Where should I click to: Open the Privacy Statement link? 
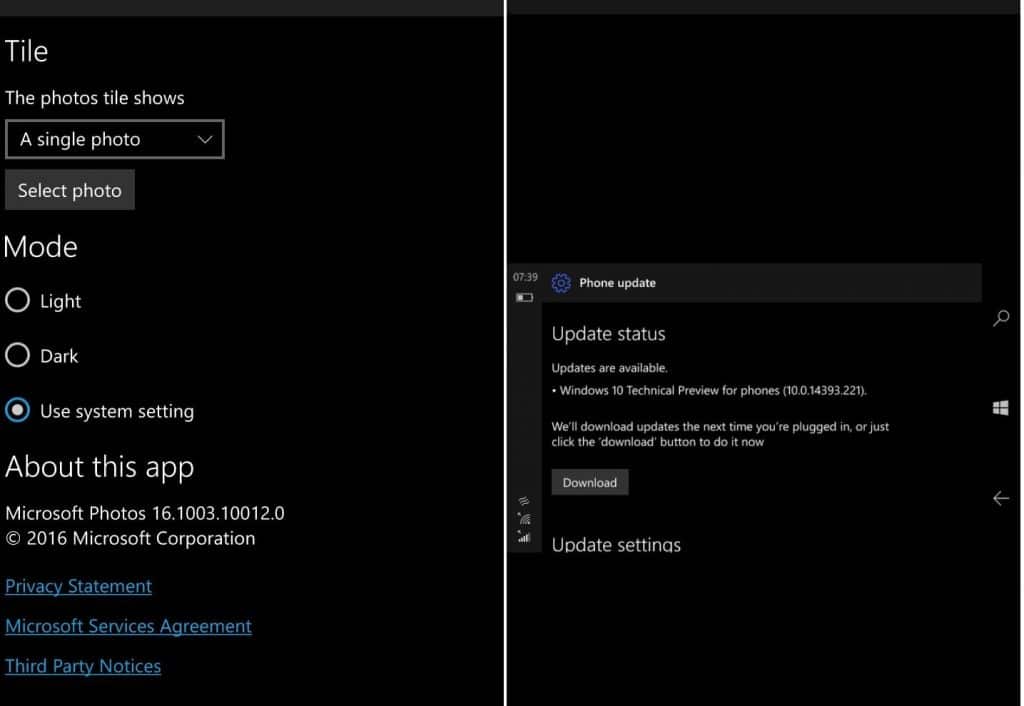click(x=78, y=586)
